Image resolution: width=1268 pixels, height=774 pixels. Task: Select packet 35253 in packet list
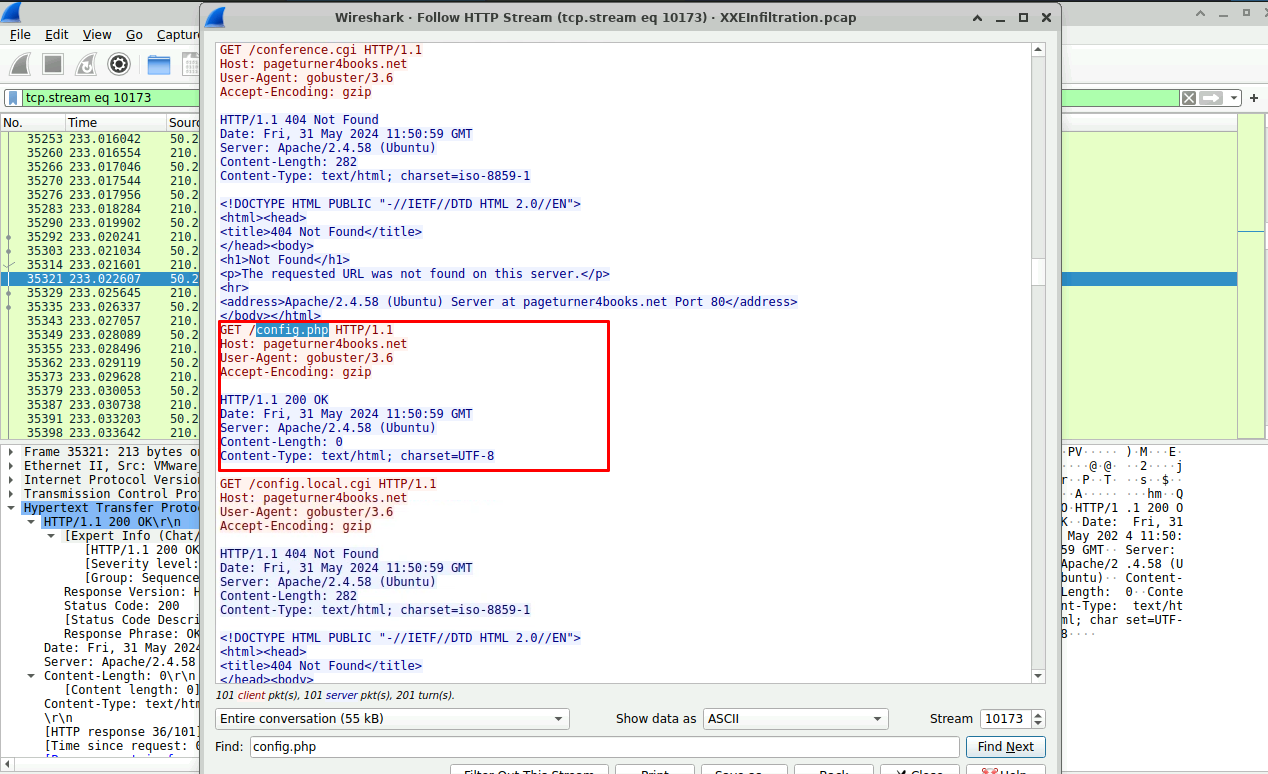100,139
